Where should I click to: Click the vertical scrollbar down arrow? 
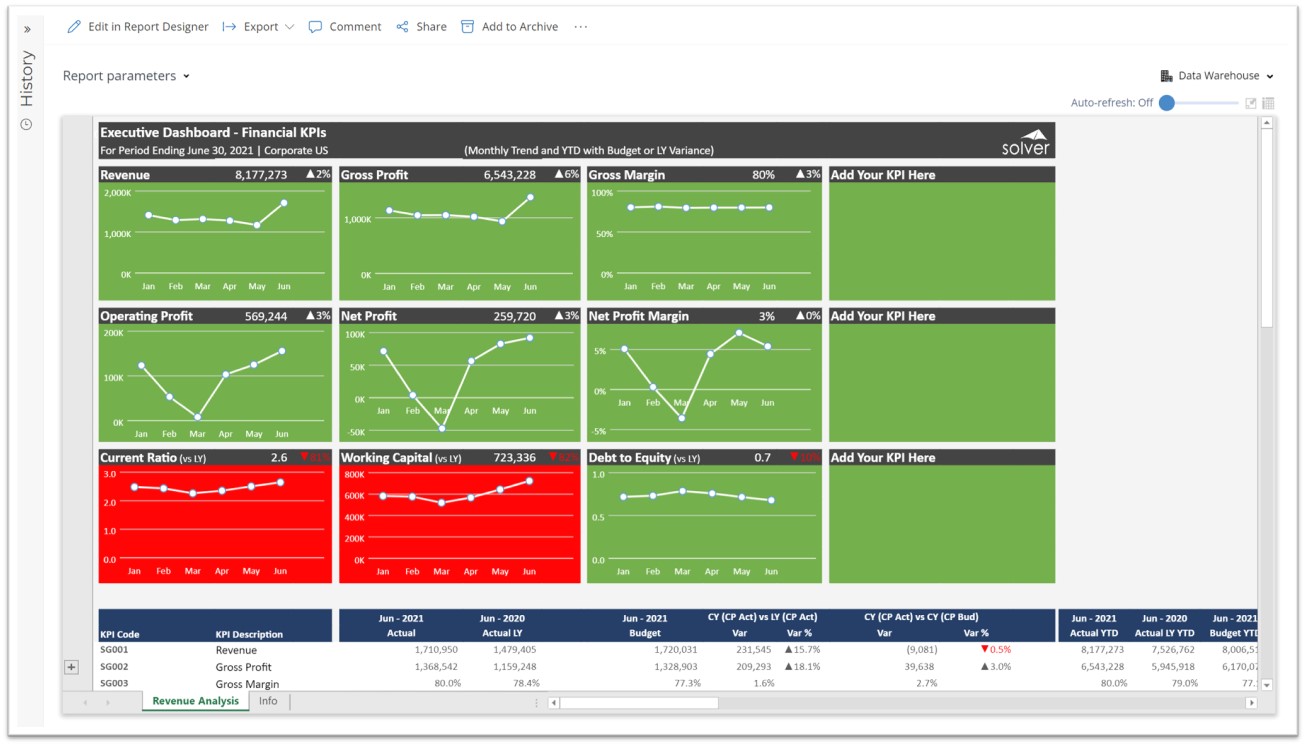coord(1267,685)
